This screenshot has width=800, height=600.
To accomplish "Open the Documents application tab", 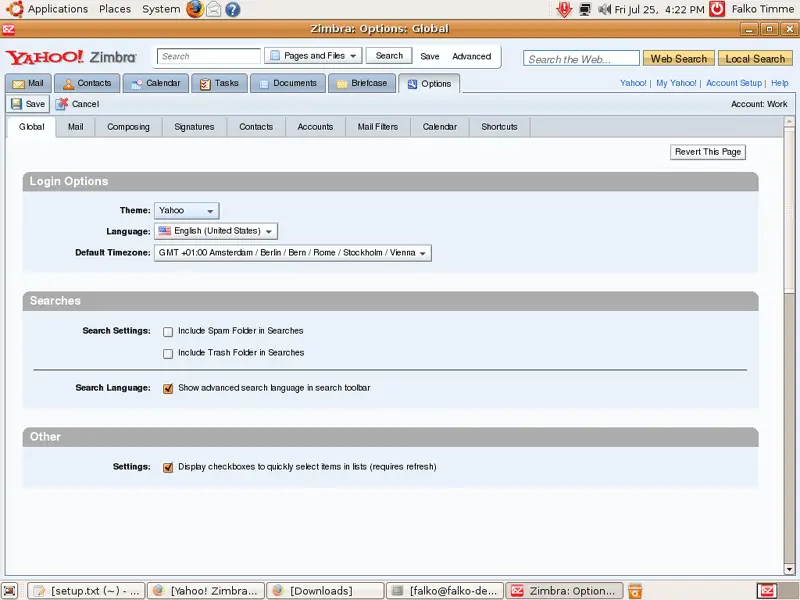I will point(288,83).
